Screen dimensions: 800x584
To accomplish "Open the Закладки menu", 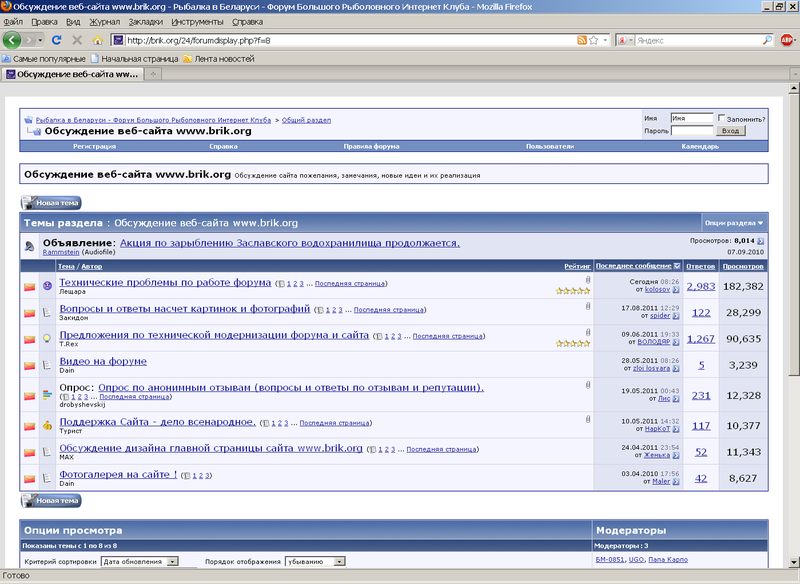I will pyautogui.click(x=145, y=21).
